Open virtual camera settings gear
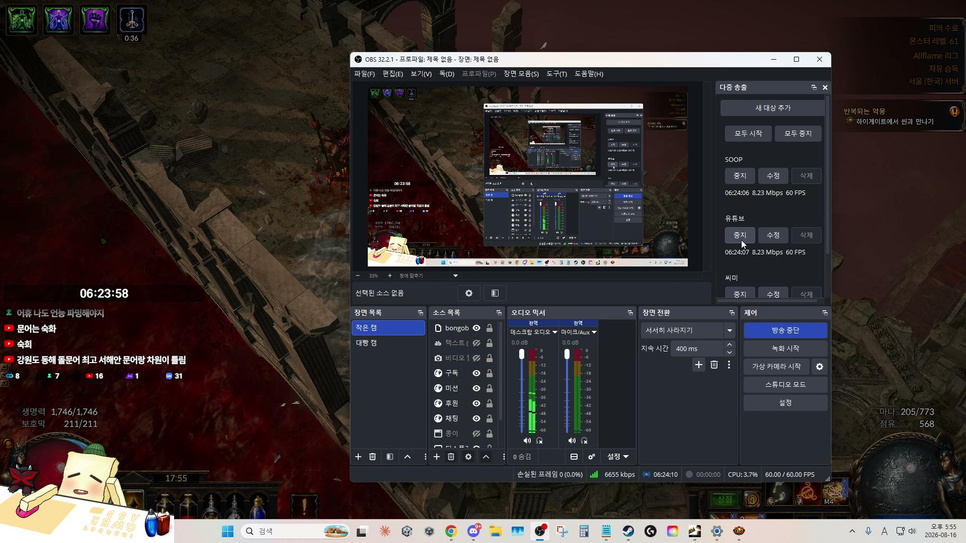Viewport: 966px width, 543px height. [x=819, y=367]
